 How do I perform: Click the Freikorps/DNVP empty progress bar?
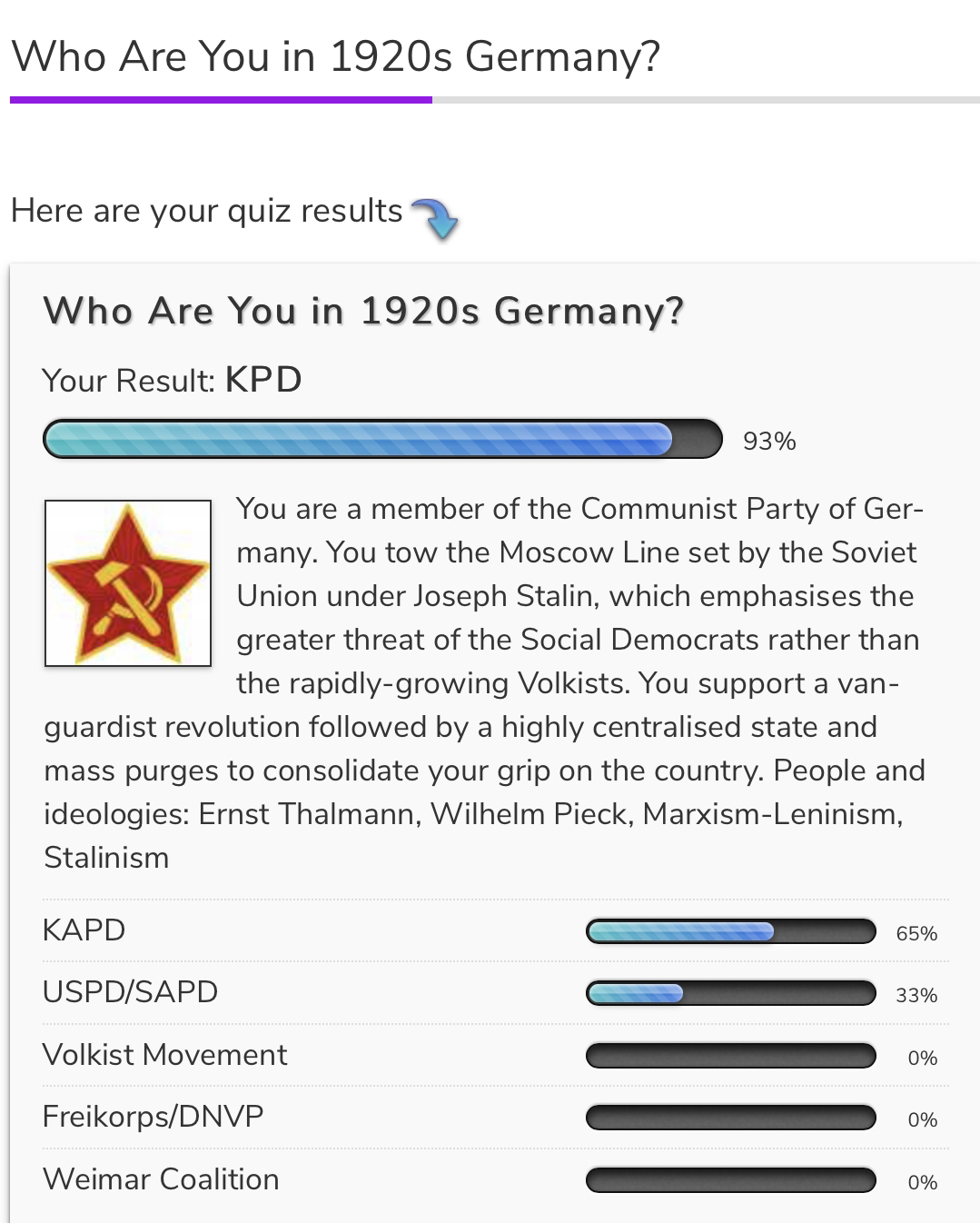tap(730, 1118)
